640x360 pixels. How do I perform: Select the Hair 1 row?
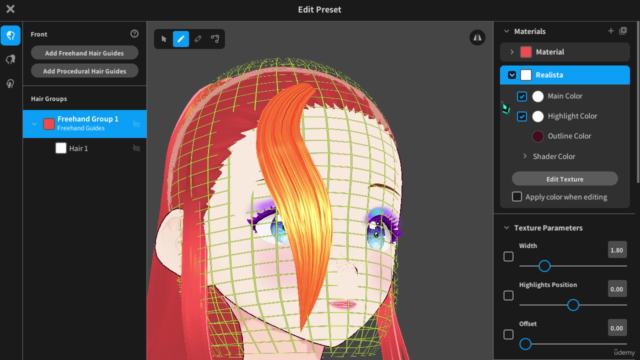click(84, 148)
